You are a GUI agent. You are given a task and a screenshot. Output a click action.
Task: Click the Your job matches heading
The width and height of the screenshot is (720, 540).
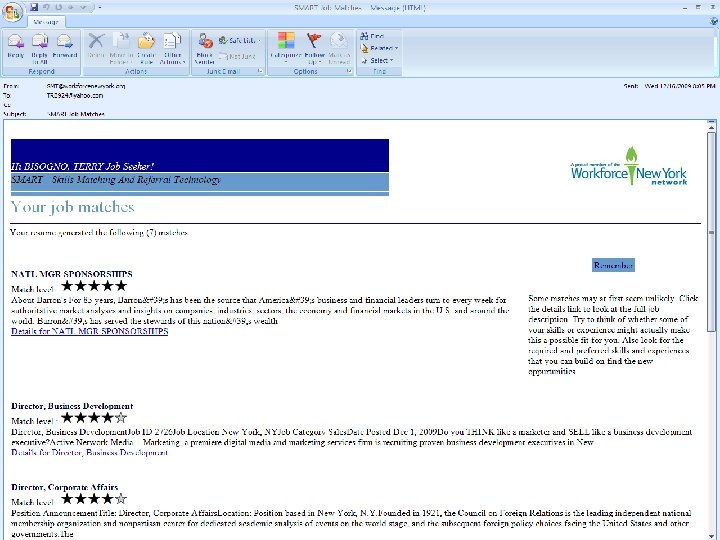click(73, 207)
